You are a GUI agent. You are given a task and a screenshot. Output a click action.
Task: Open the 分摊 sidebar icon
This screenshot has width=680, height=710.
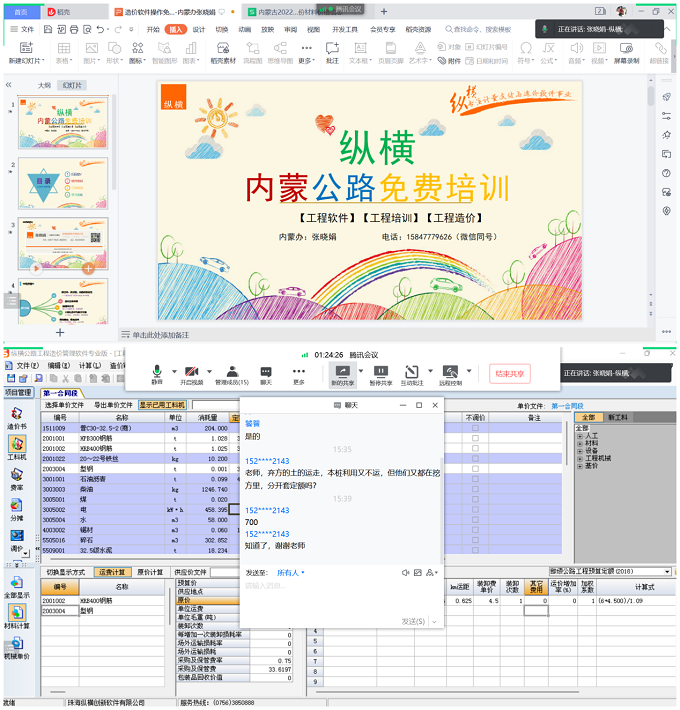point(17,510)
